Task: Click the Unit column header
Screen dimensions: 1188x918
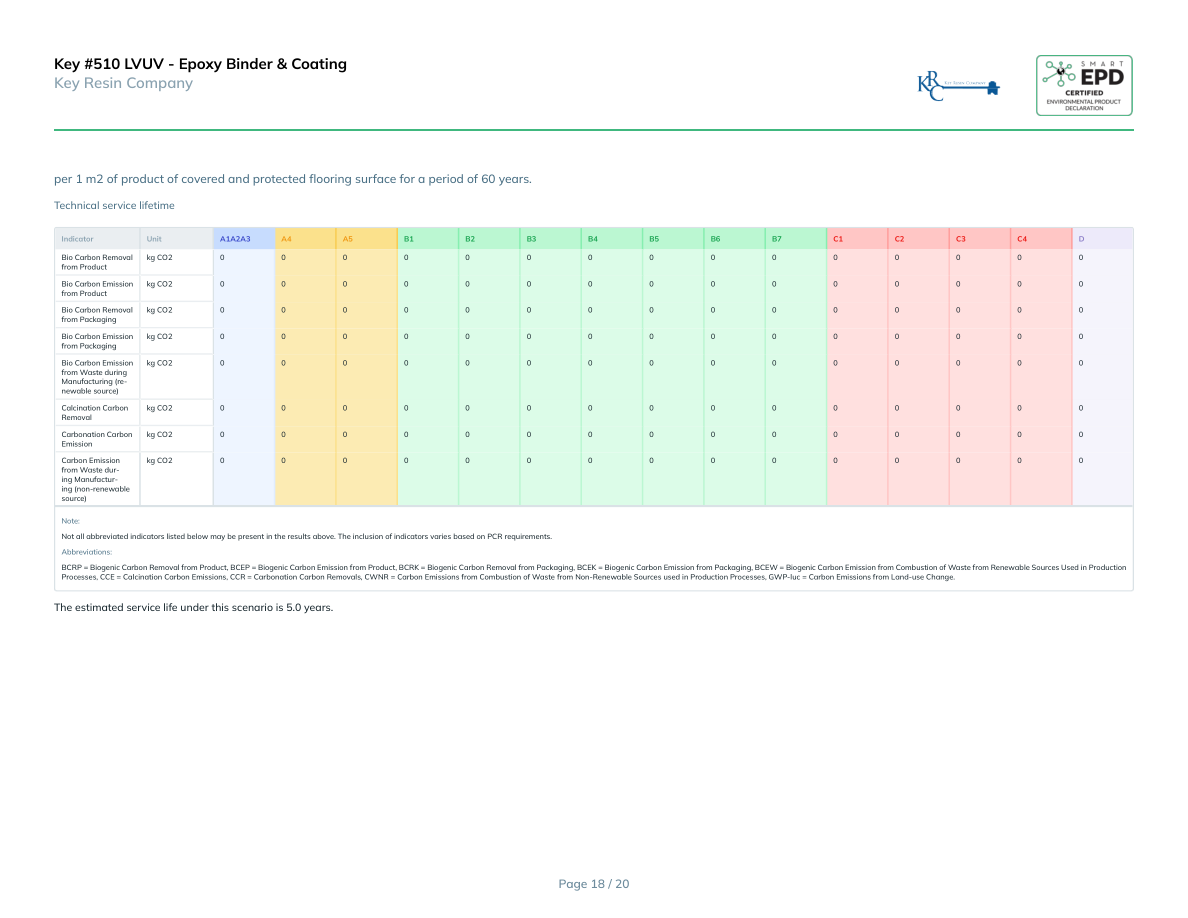Action: point(153,239)
